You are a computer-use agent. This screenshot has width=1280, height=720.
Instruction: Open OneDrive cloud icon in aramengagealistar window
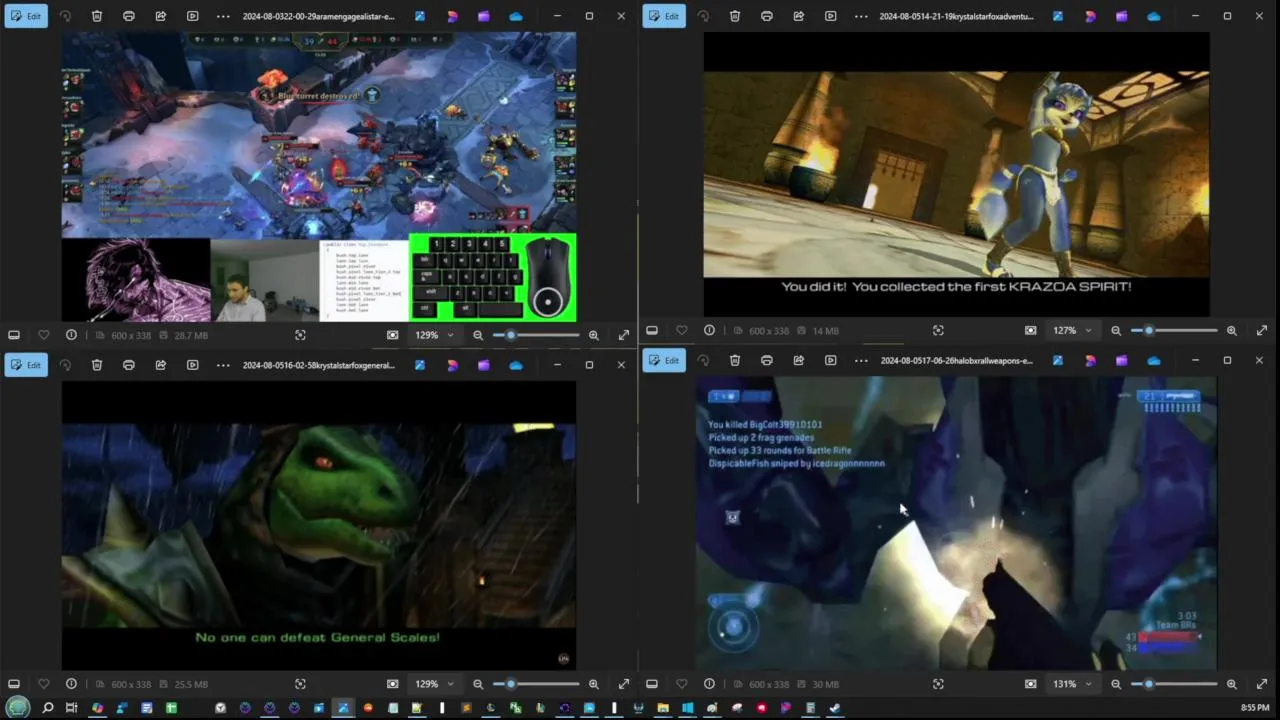(516, 16)
